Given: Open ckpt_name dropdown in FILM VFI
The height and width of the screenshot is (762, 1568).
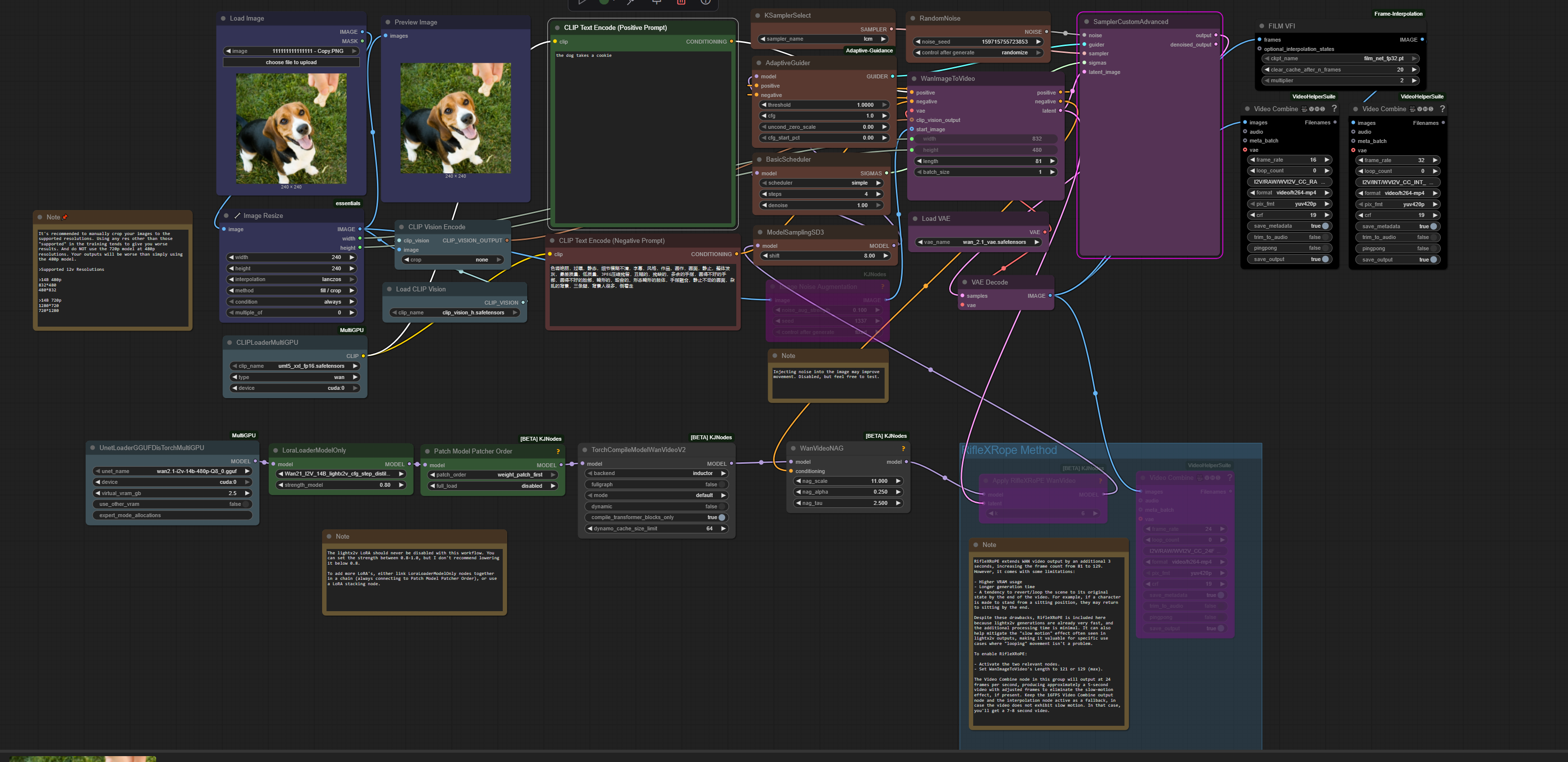Looking at the screenshot, I should 1341,58.
